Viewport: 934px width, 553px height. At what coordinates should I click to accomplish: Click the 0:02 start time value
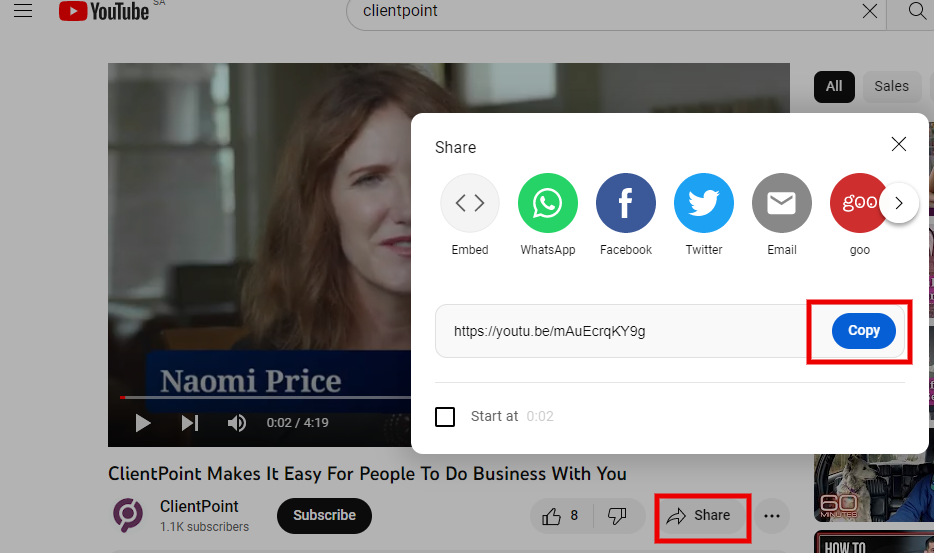tap(540, 416)
